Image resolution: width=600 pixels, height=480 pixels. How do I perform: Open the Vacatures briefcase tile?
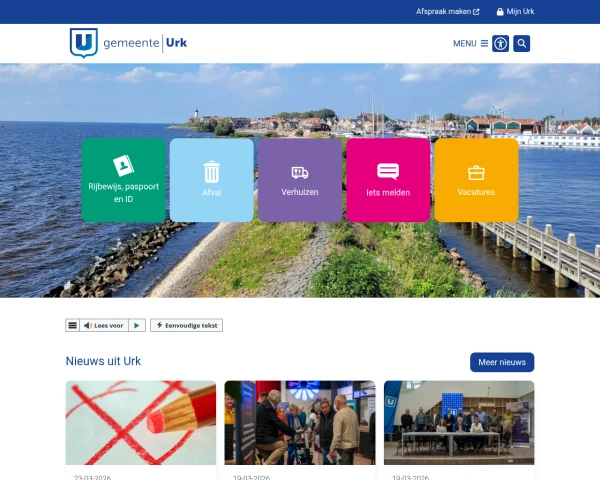(x=476, y=180)
